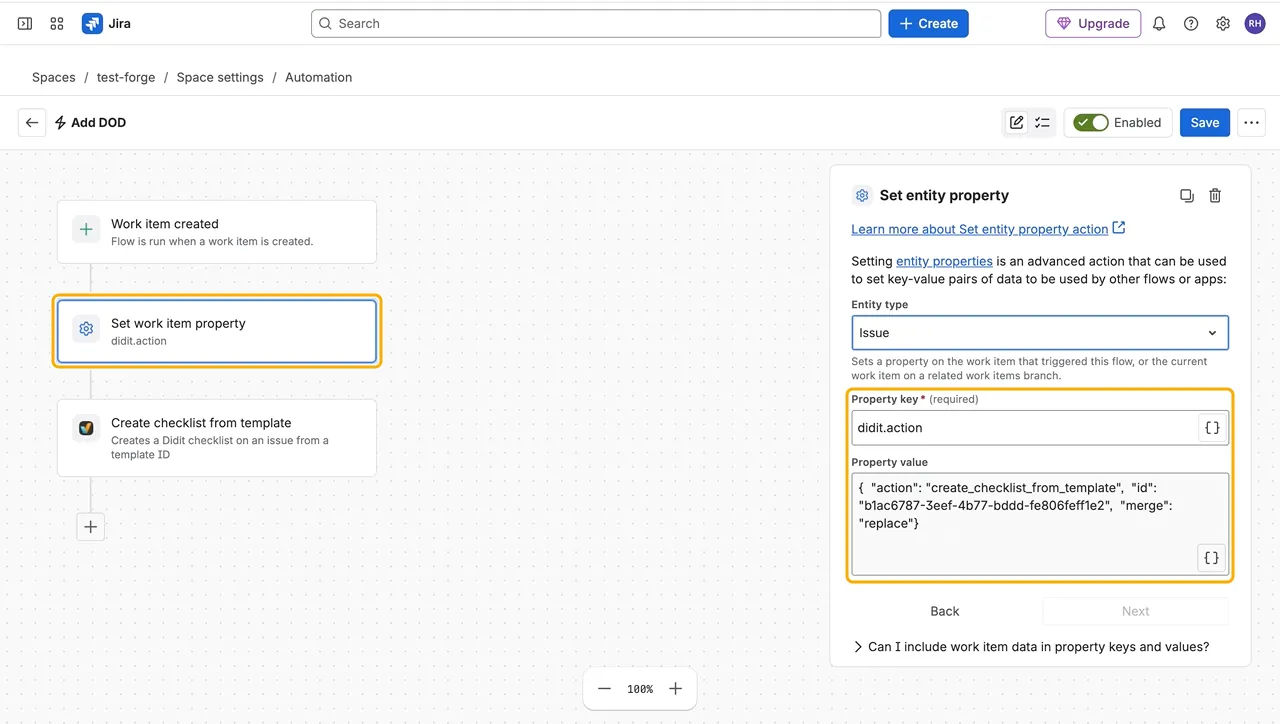Open the help question mark icon
Screen dimensions: 1280x724
pos(1191,23)
